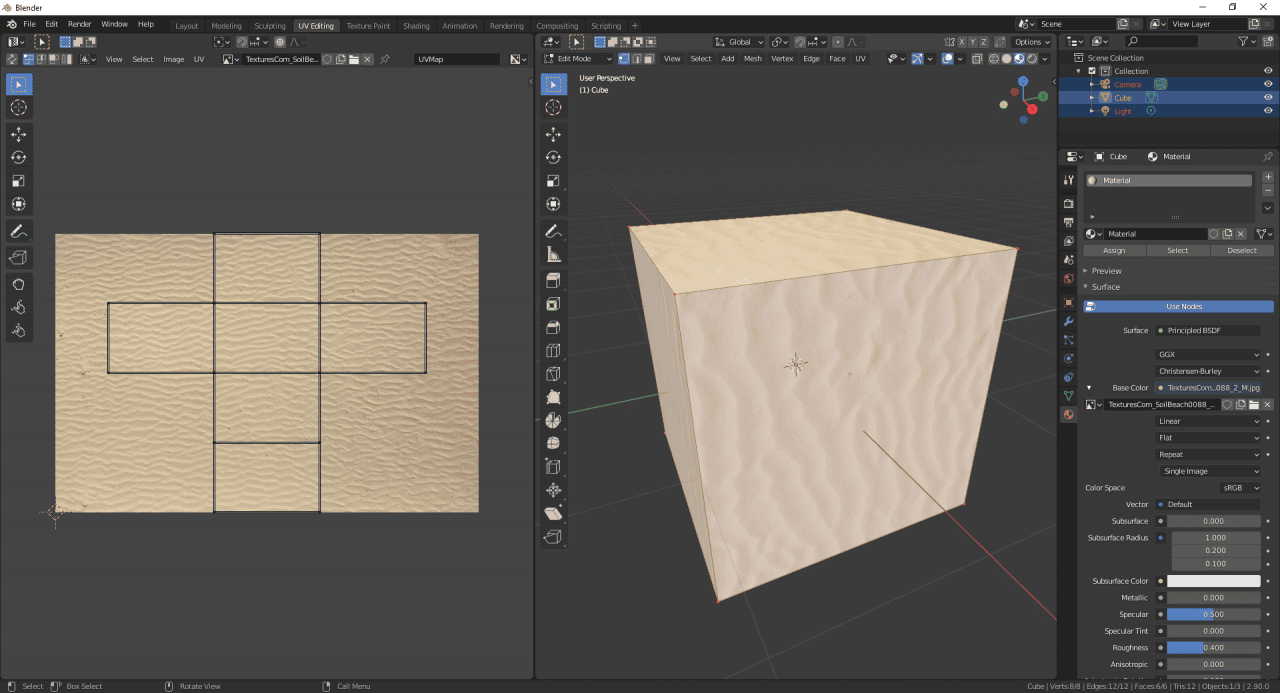Switch to Modifier properties using the wrench icon
Image resolution: width=1280 pixels, height=693 pixels.
click(x=1068, y=320)
